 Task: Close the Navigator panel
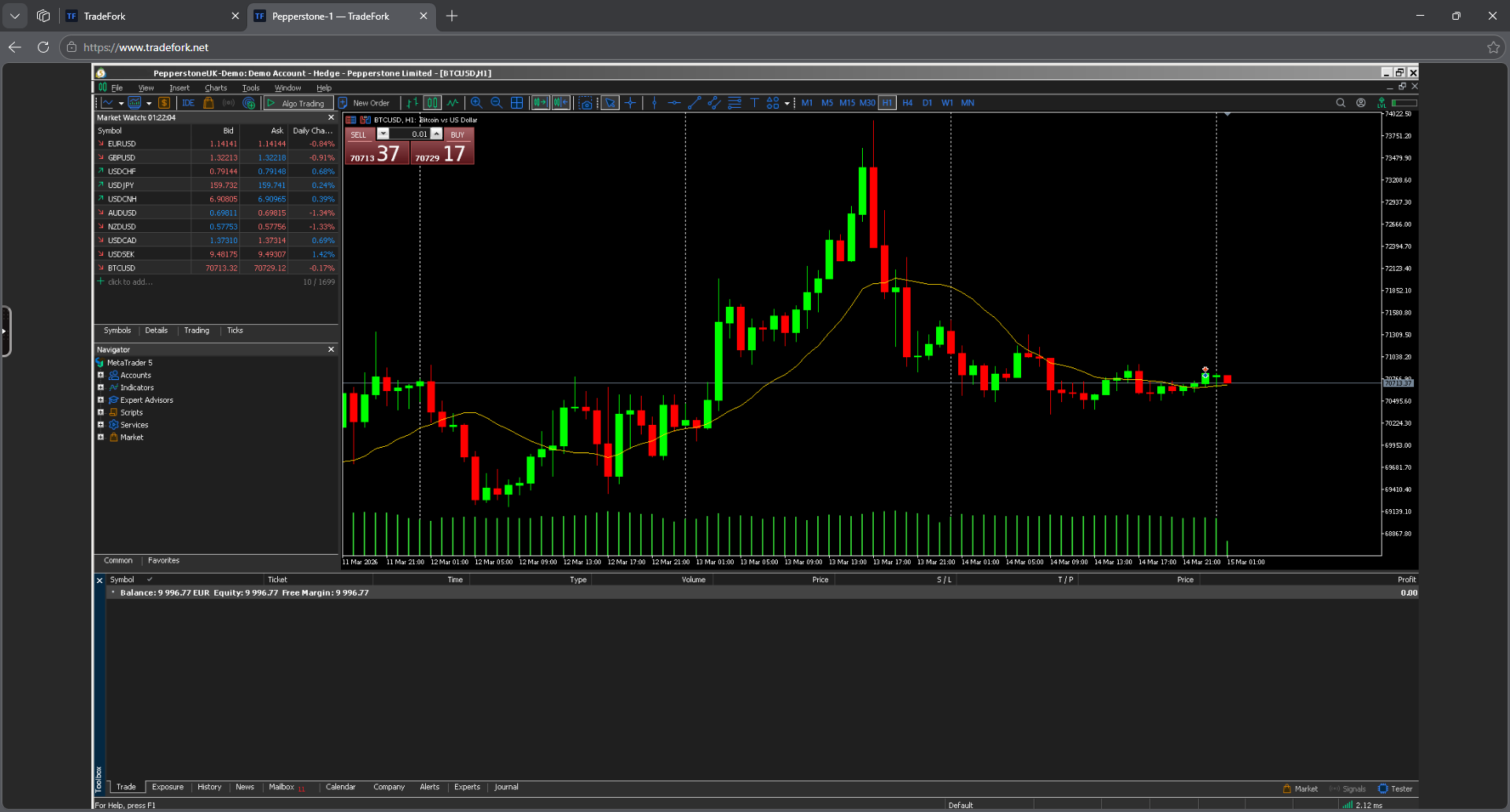pyautogui.click(x=331, y=349)
